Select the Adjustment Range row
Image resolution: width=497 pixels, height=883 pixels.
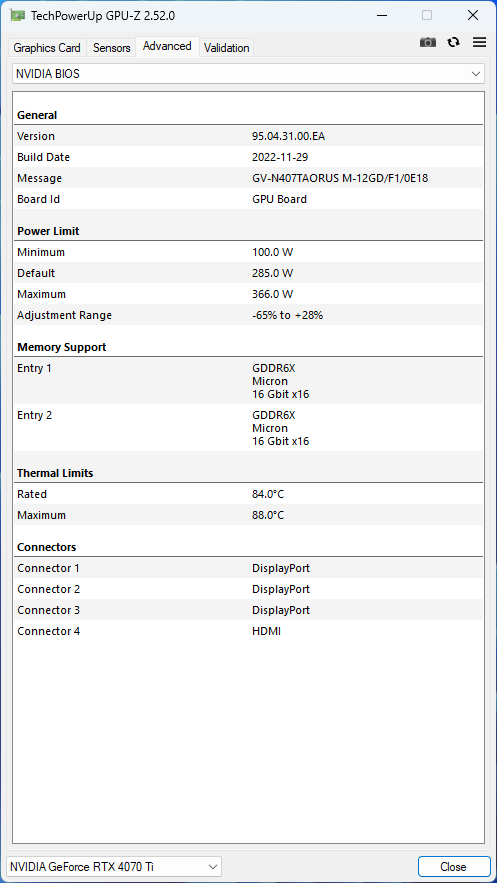coord(248,315)
